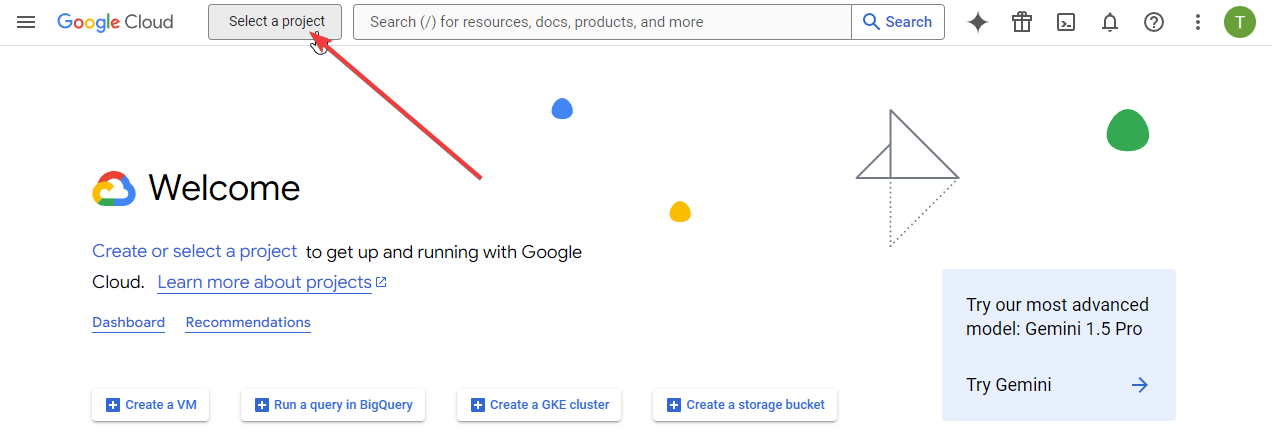Viewport: 1272px width, 447px height.
Task: Click the free trial gift icon
Action: tap(1021, 22)
